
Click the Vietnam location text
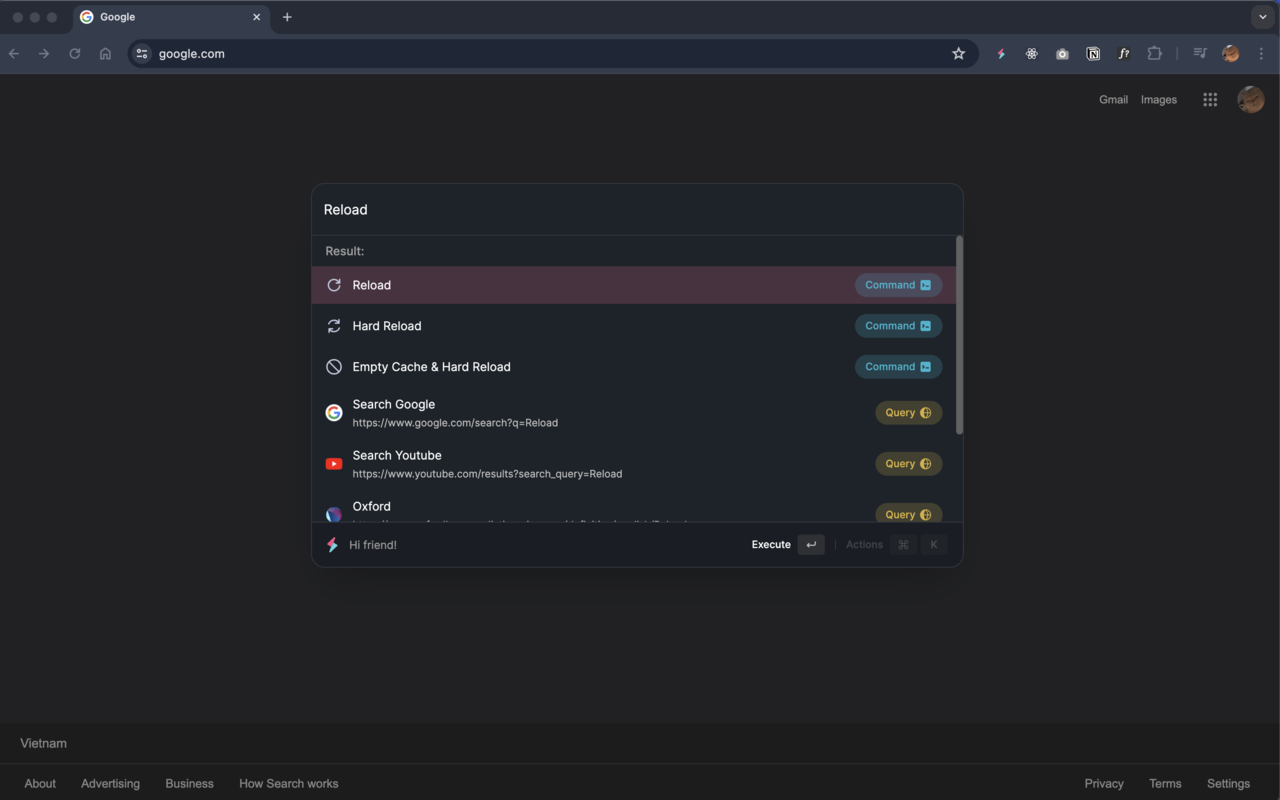[43, 744]
